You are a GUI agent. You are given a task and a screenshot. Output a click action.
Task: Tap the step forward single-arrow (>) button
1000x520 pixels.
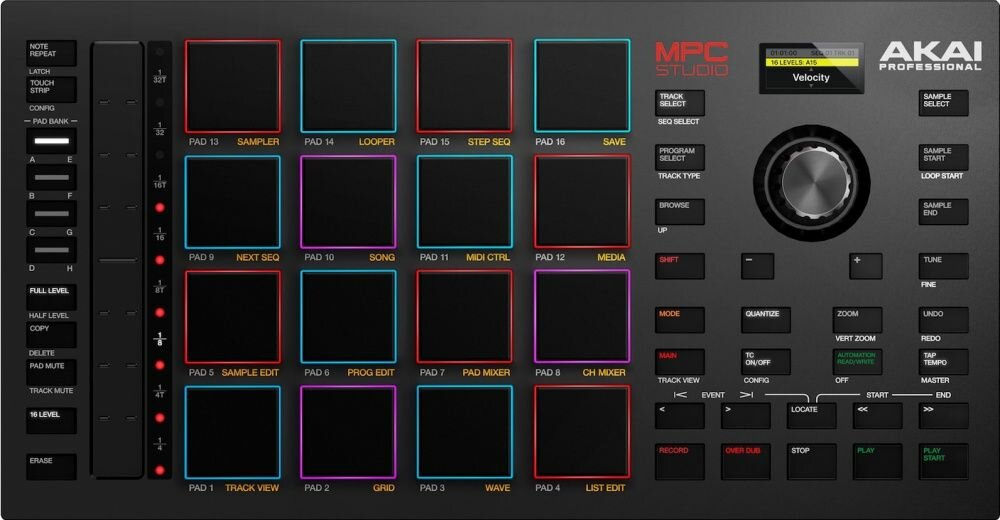tap(746, 416)
